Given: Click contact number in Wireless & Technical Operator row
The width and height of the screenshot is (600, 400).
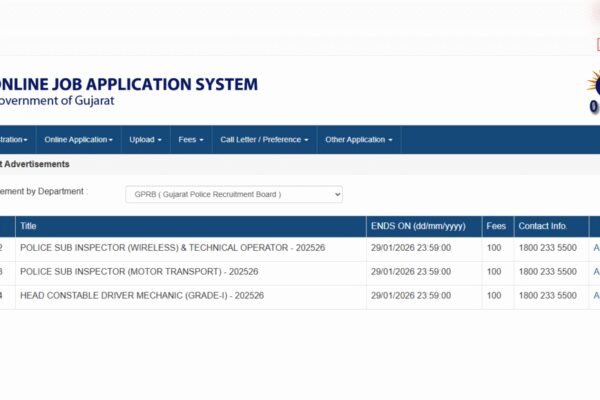Looking at the screenshot, I should (x=548, y=248).
